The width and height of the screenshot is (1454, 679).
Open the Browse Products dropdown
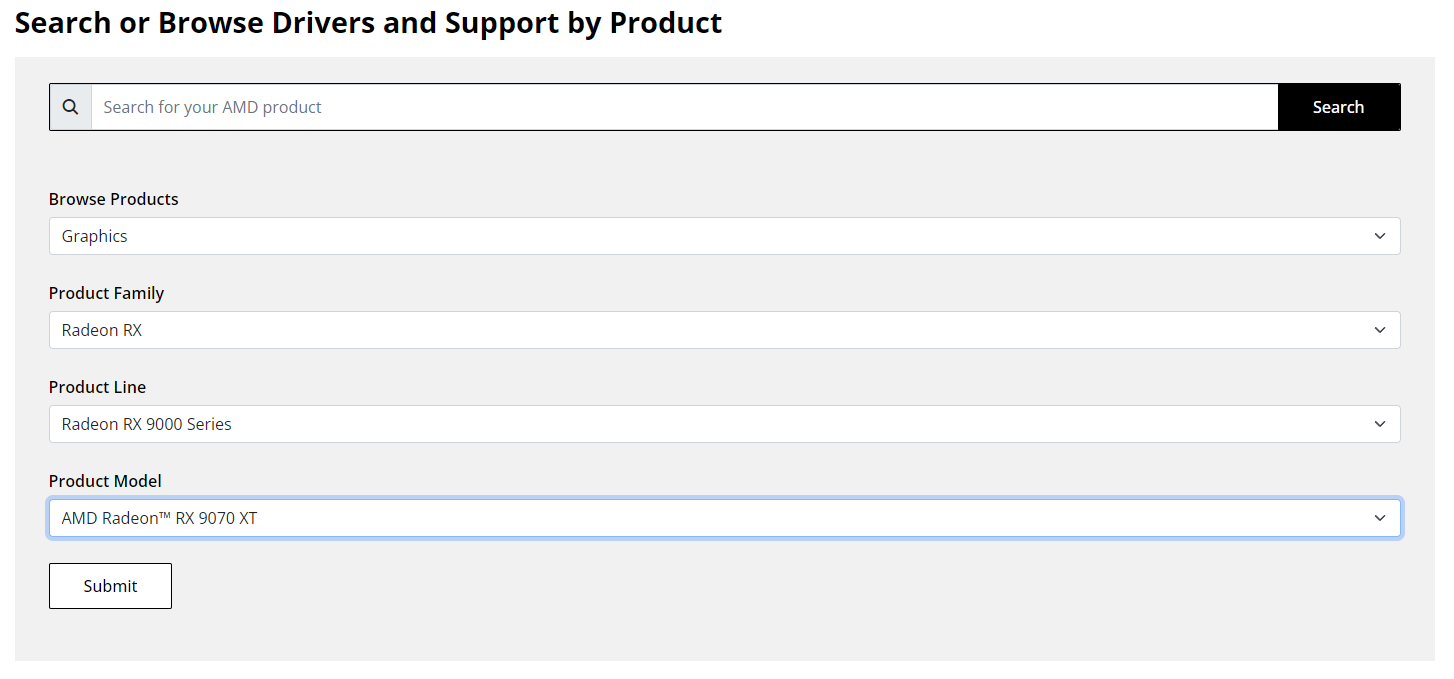tap(724, 236)
